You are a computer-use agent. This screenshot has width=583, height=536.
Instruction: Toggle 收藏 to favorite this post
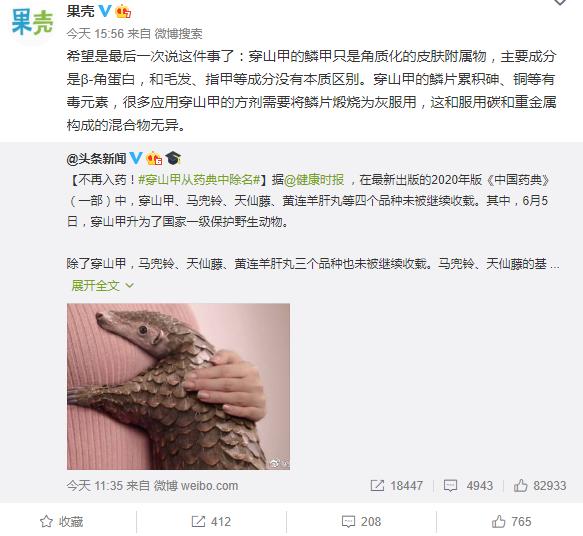(x=62, y=522)
